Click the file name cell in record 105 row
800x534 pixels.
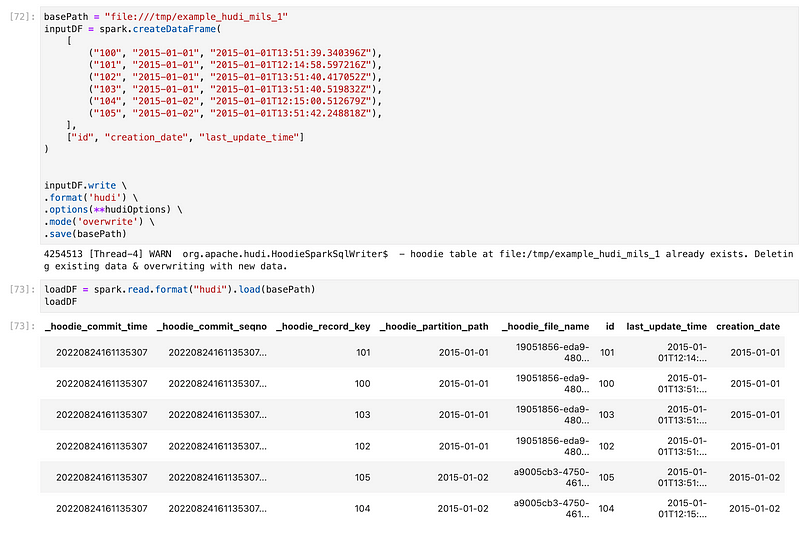pos(551,477)
